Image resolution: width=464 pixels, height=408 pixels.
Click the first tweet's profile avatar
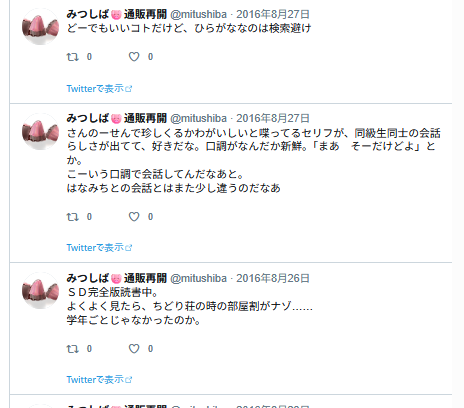click(40, 27)
